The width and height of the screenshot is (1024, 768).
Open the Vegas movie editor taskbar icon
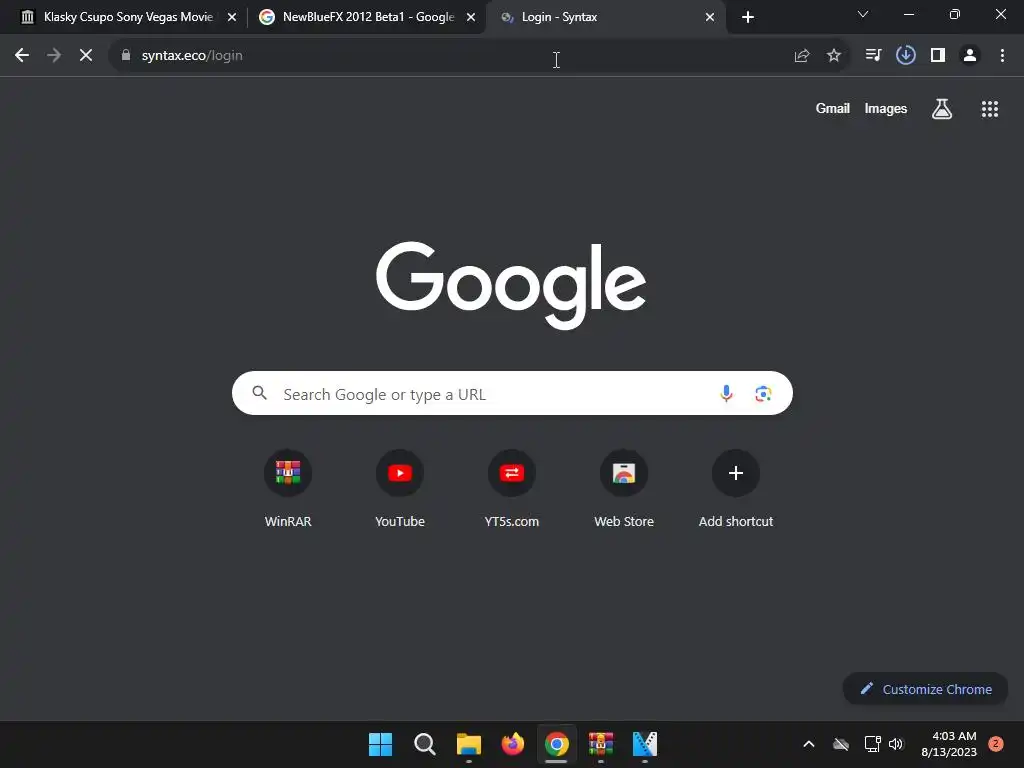click(x=645, y=744)
